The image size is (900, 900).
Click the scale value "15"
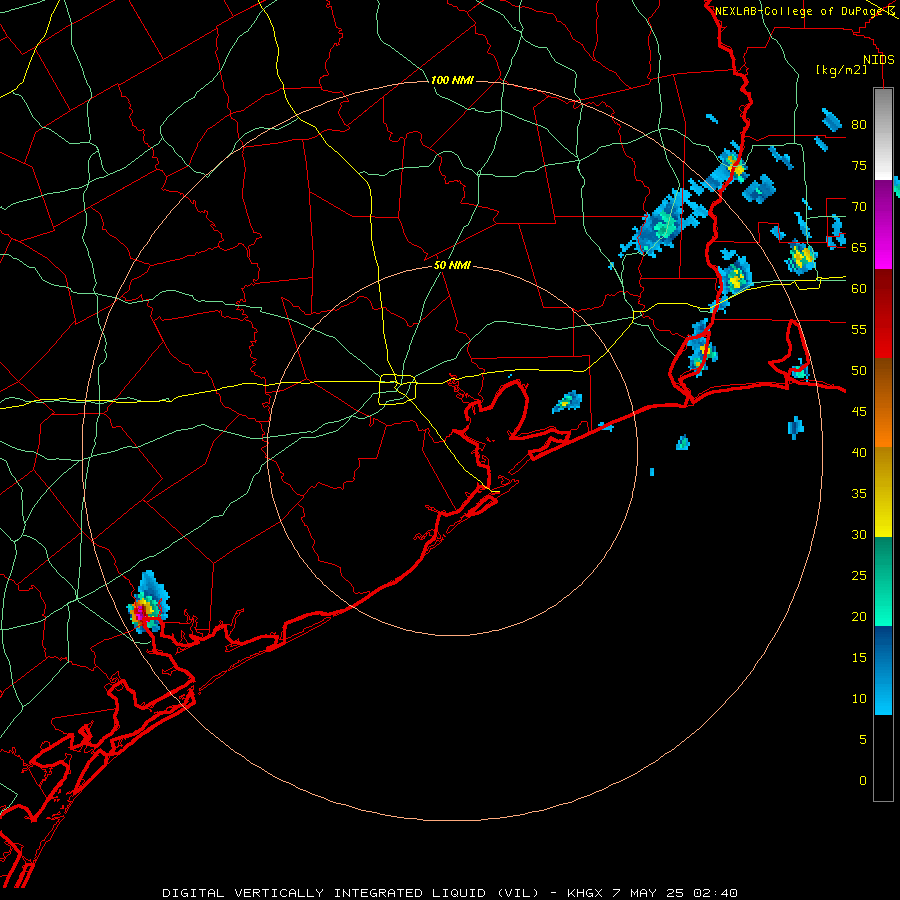pos(859,657)
